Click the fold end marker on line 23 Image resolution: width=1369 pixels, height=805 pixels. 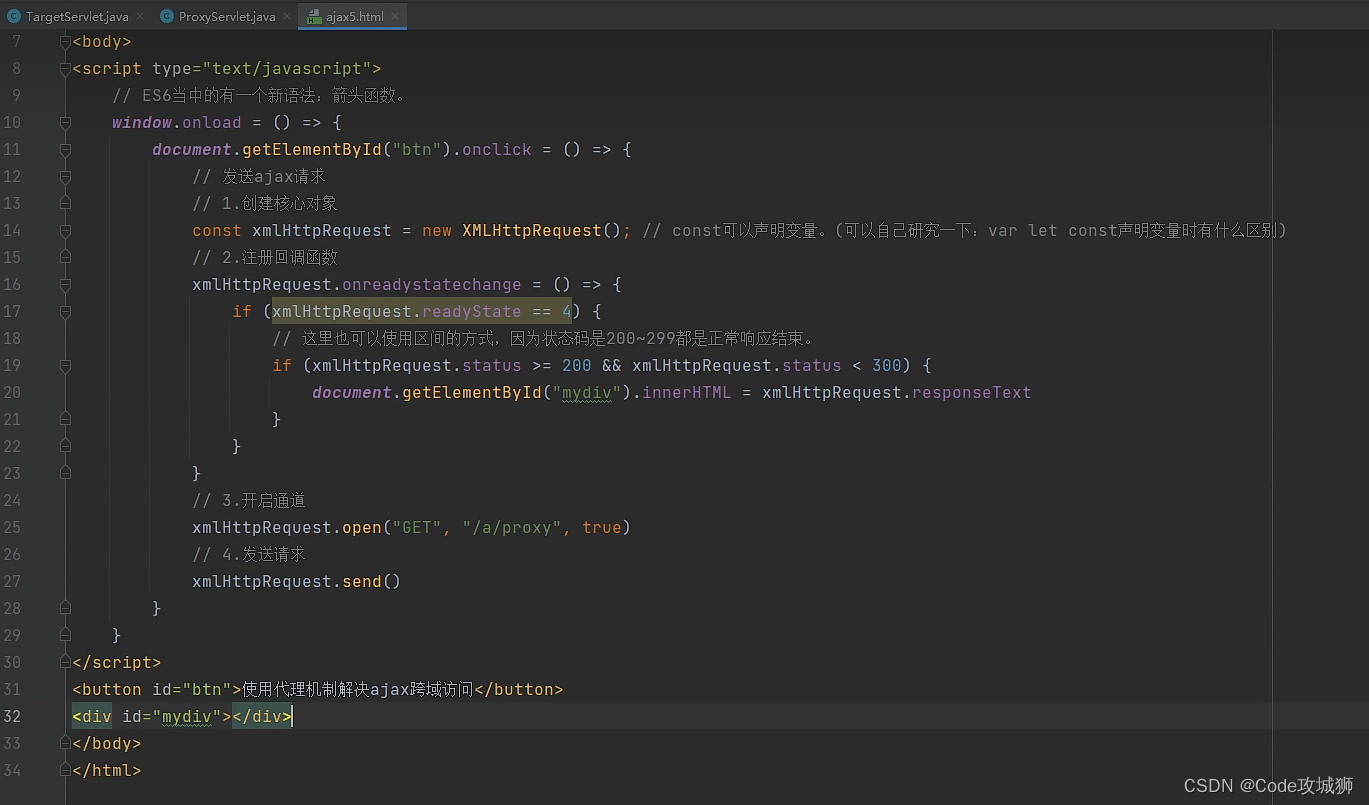point(65,474)
